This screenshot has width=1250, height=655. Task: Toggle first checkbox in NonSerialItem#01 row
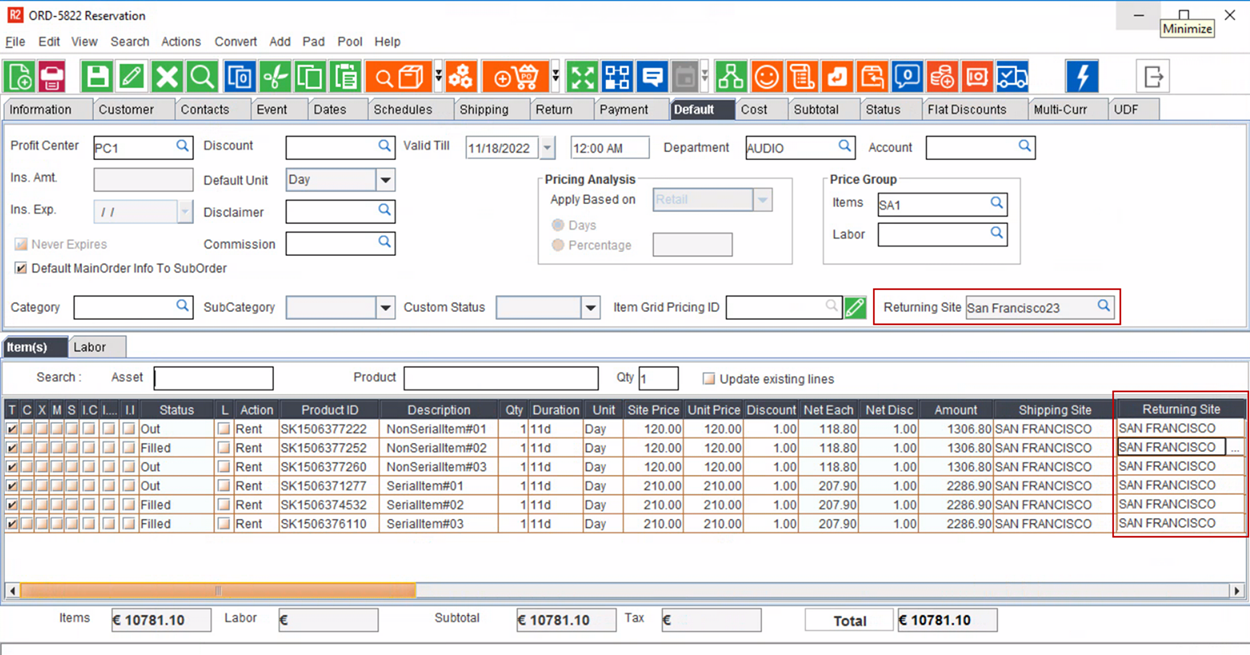tap(12, 429)
